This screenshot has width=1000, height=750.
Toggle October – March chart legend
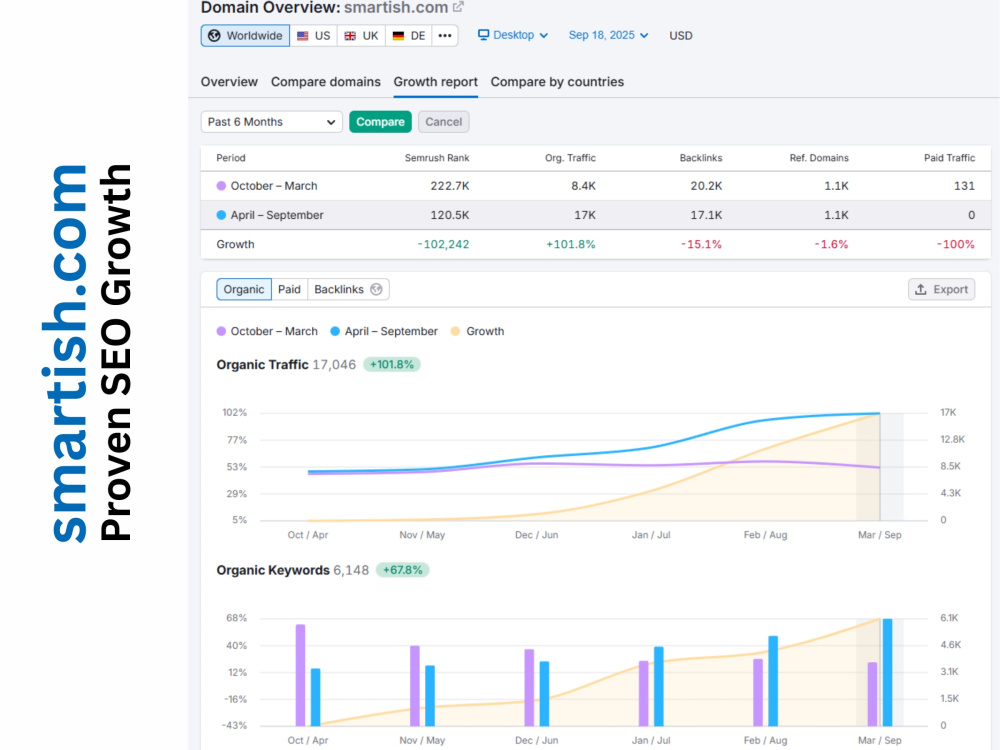[x=267, y=332]
